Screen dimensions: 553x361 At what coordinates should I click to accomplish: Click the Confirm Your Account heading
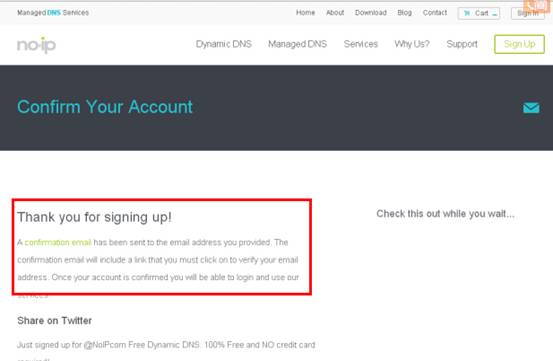coord(105,107)
